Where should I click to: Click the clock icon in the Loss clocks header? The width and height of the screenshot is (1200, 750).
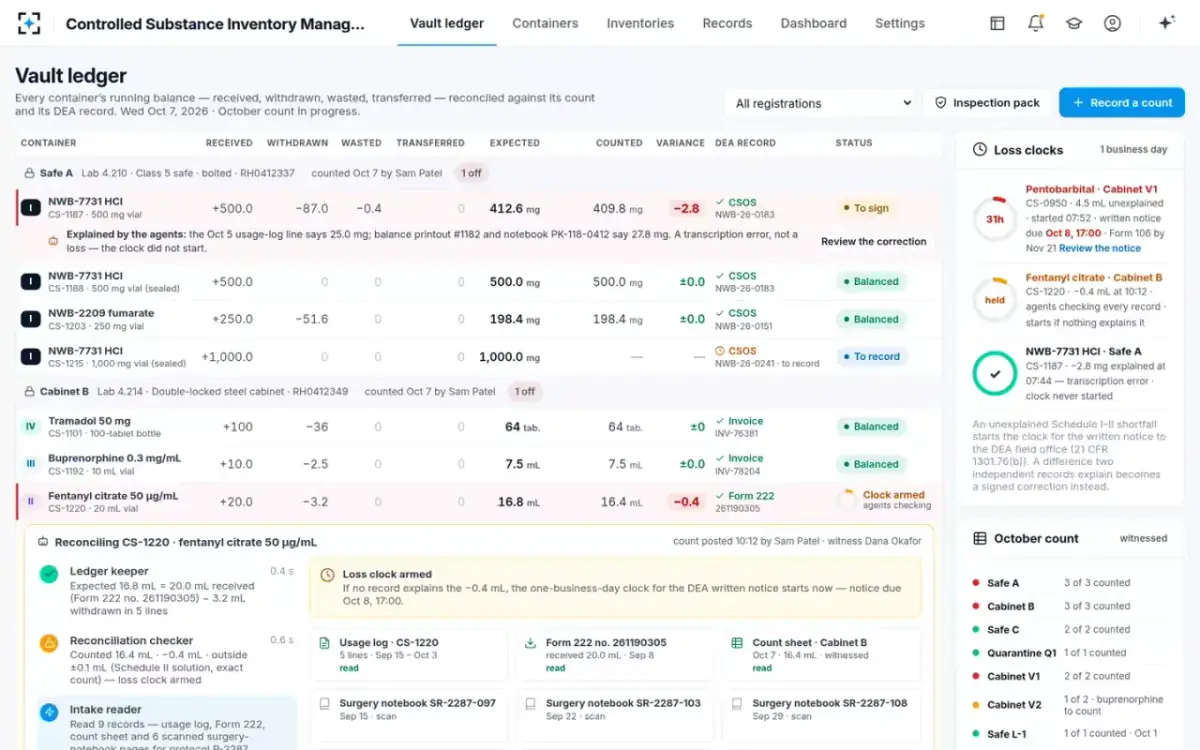tap(980, 150)
